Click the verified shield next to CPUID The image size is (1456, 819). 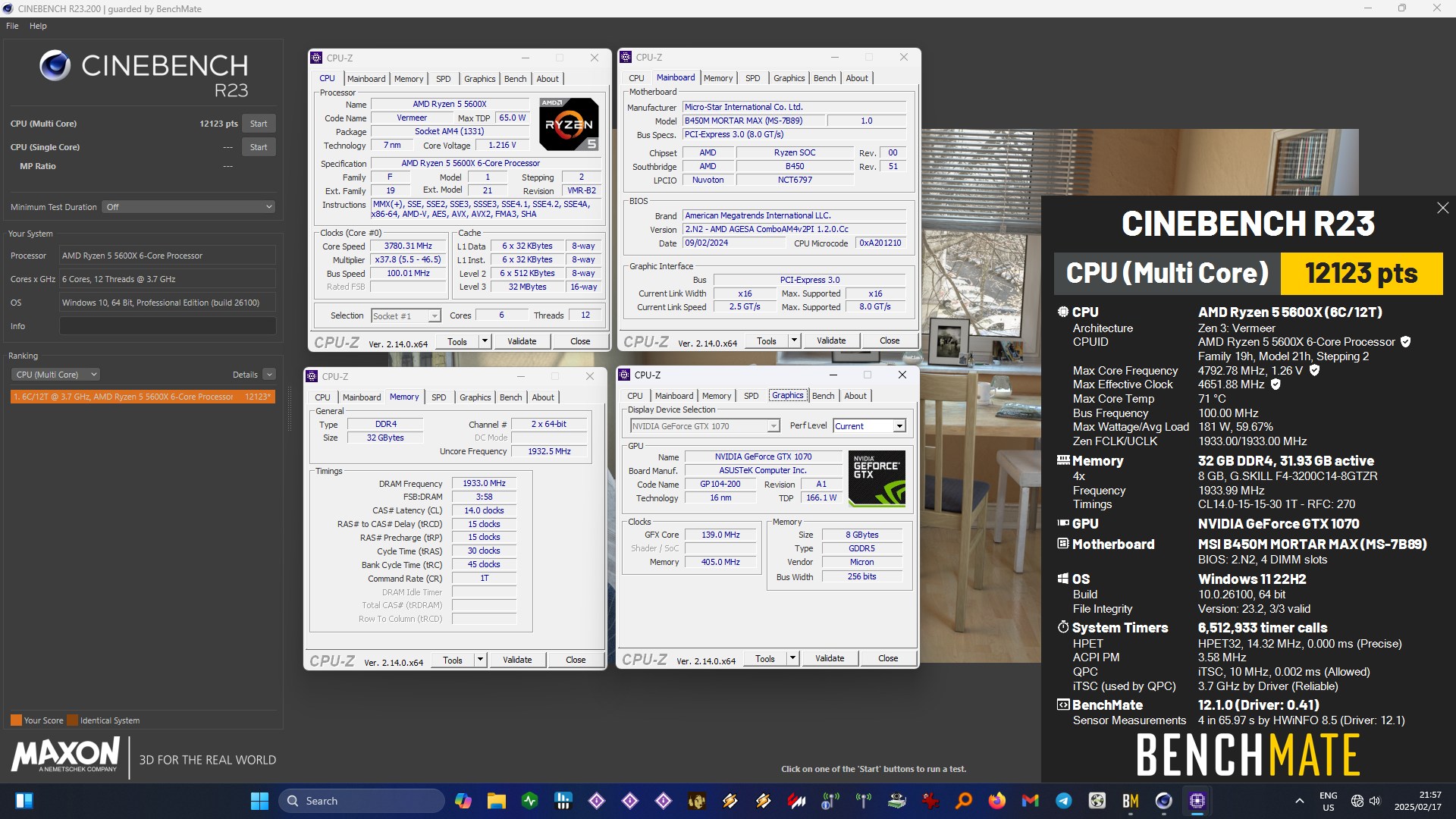[1405, 342]
